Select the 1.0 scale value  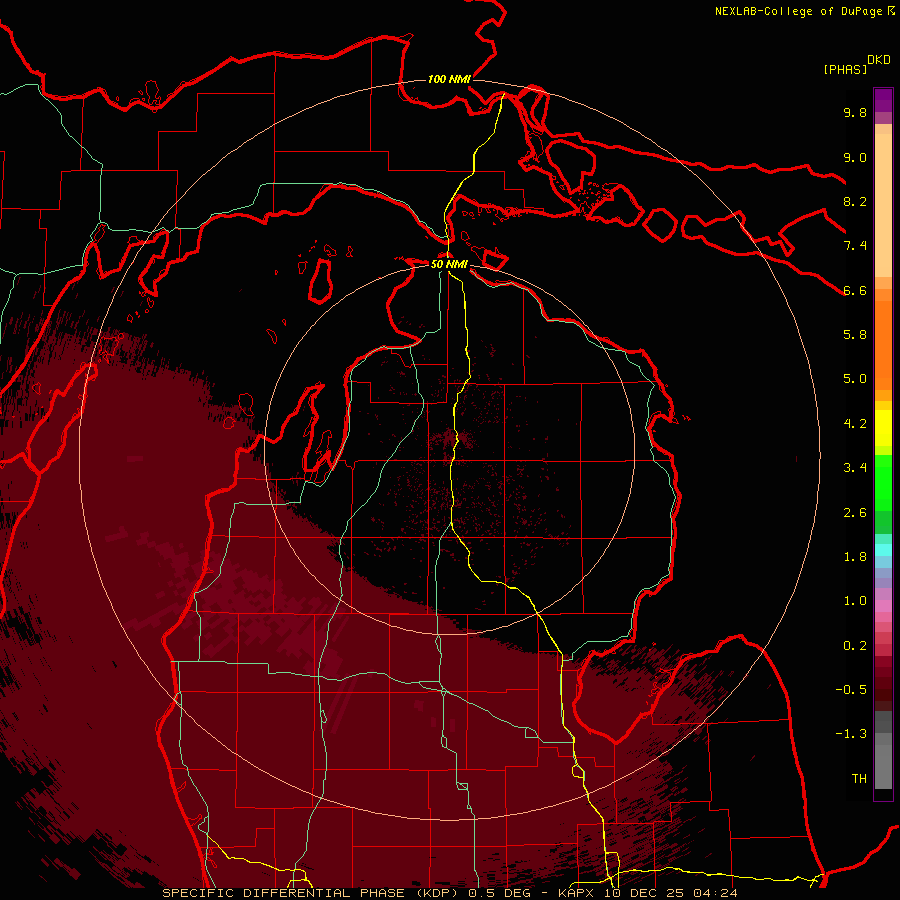[x=855, y=601]
